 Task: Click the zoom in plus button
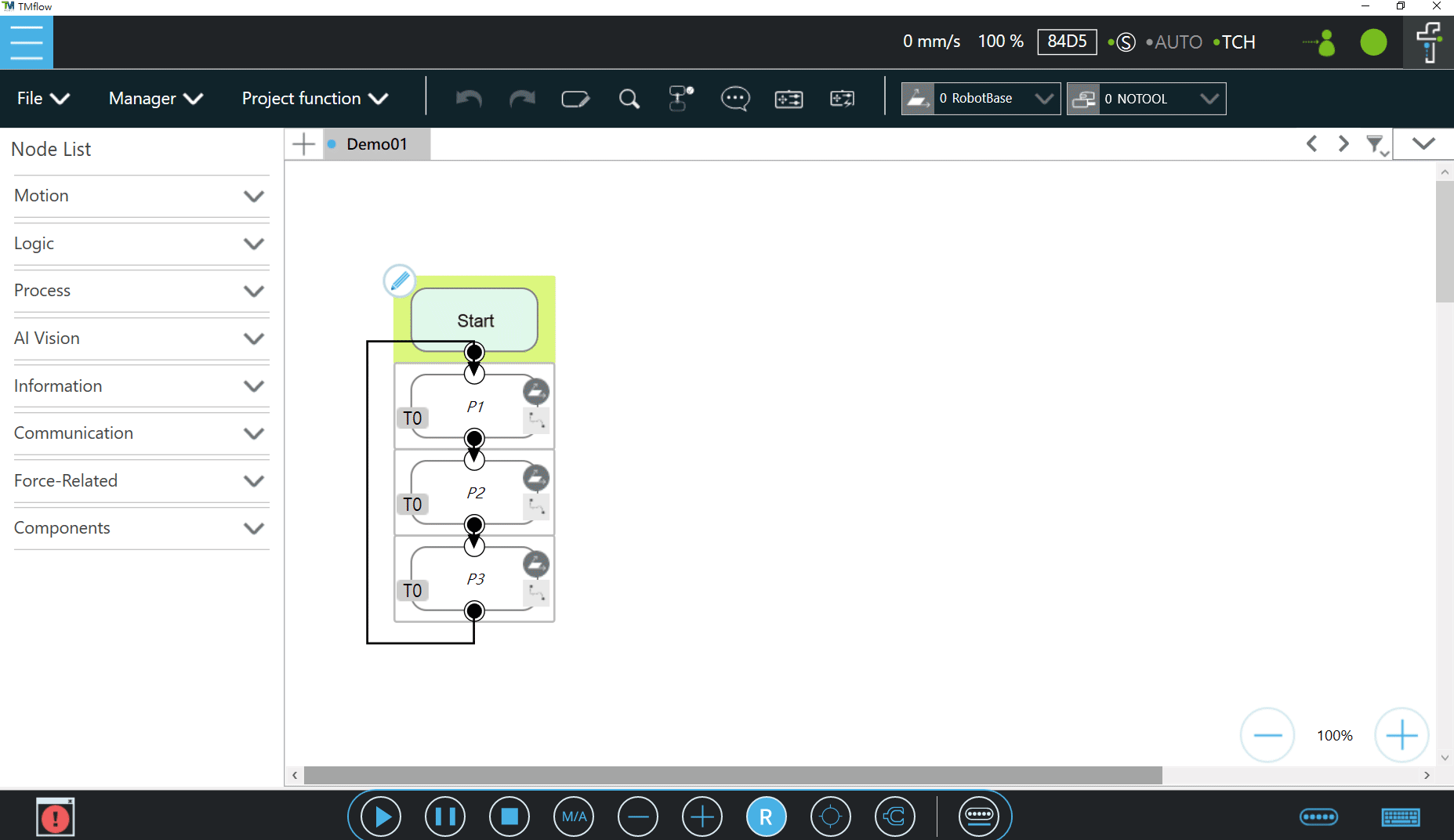tap(1401, 735)
